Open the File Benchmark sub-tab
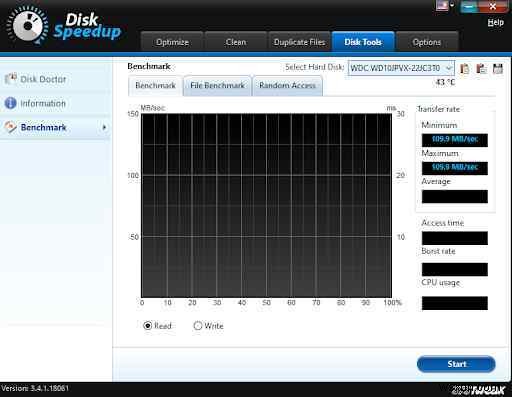This screenshot has width=512, height=397. tap(217, 86)
